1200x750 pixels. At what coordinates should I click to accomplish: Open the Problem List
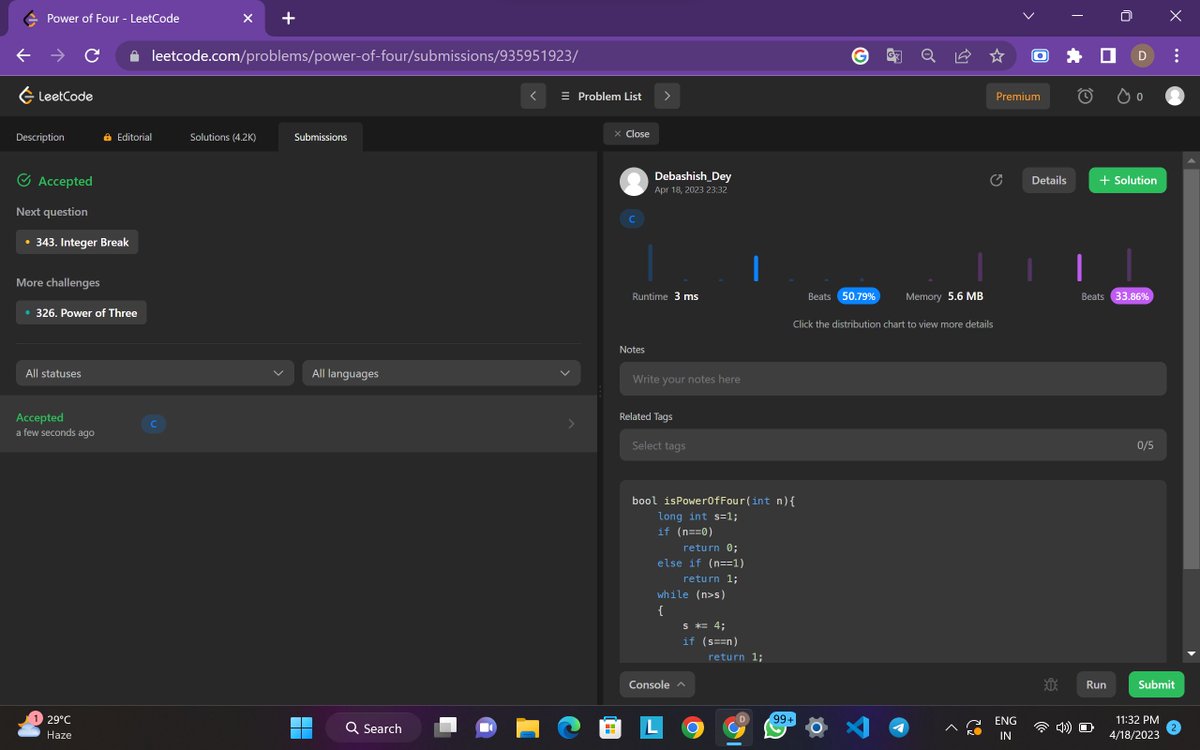[601, 96]
